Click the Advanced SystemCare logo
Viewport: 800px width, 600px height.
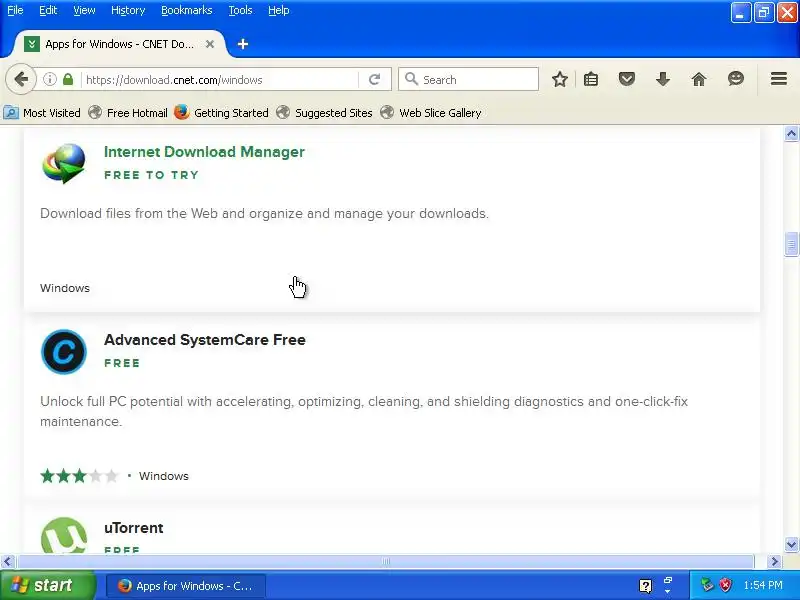tap(64, 352)
